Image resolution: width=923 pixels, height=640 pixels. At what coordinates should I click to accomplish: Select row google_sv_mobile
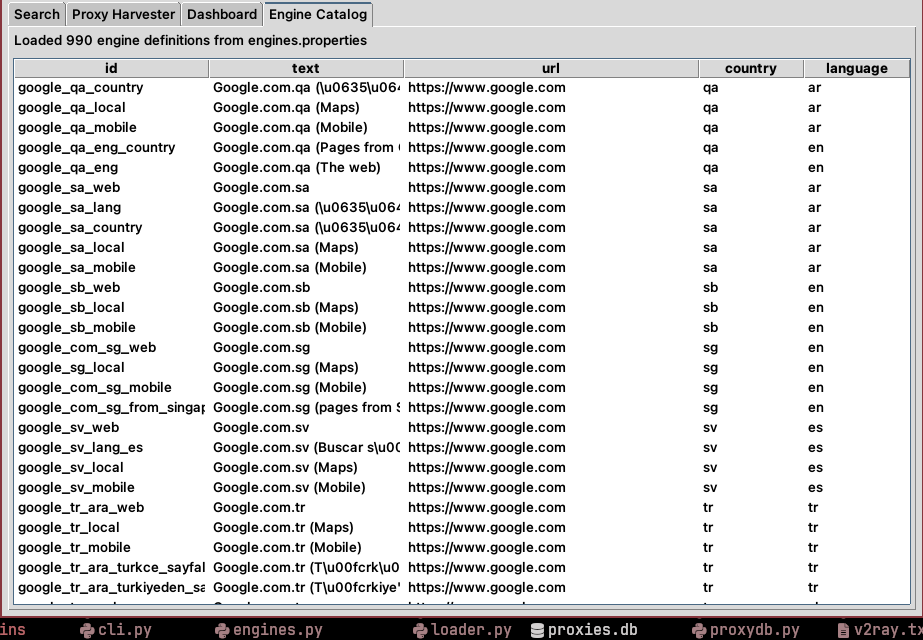pos(462,488)
